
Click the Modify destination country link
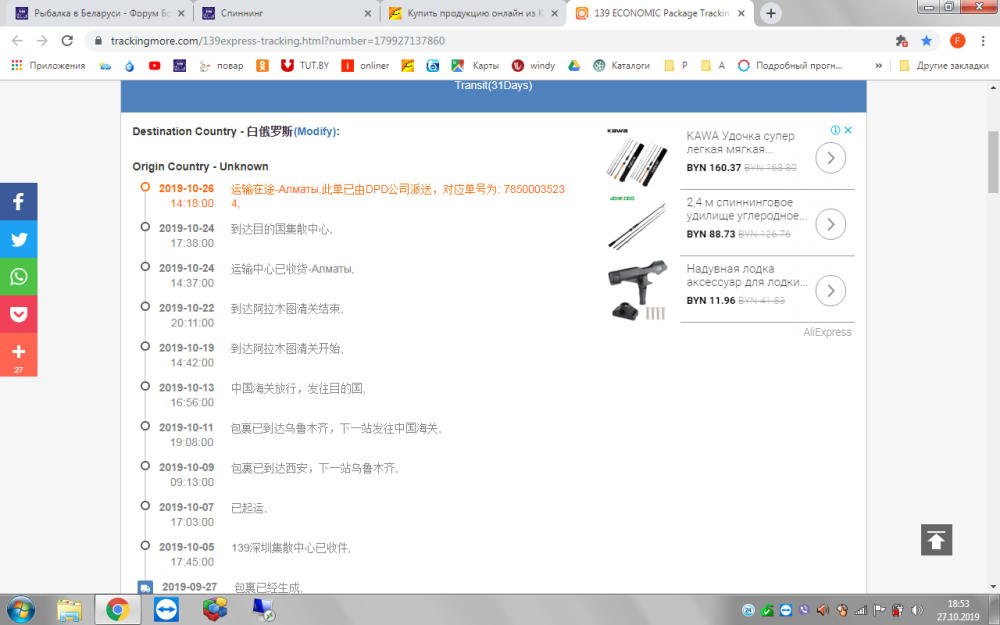[315, 131]
